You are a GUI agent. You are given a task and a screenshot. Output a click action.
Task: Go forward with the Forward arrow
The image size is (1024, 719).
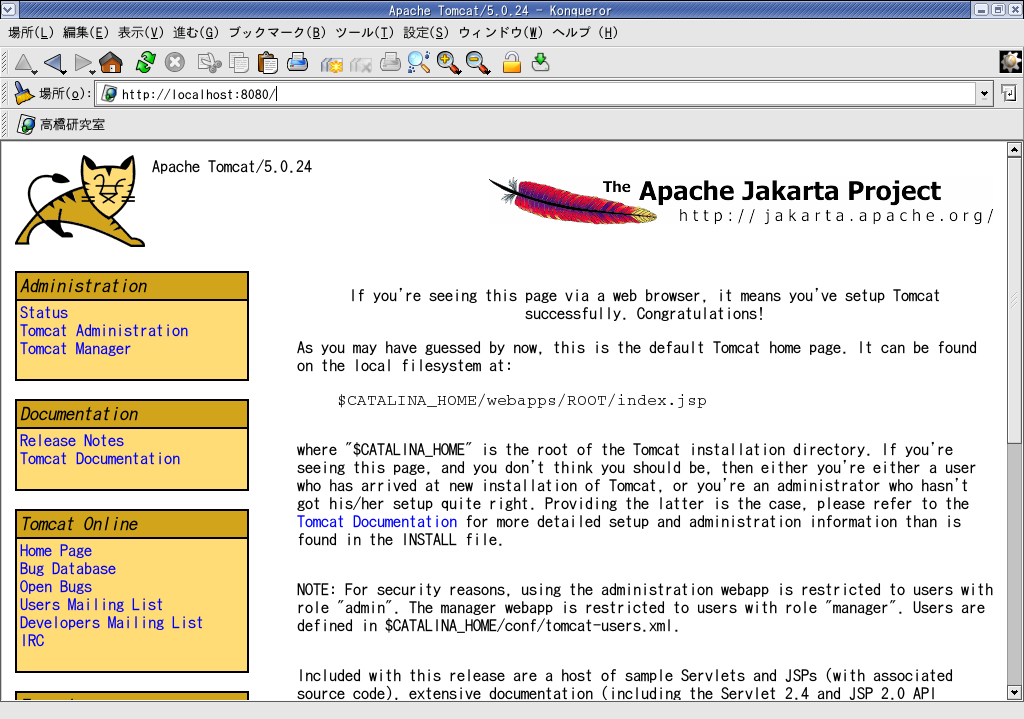(84, 63)
